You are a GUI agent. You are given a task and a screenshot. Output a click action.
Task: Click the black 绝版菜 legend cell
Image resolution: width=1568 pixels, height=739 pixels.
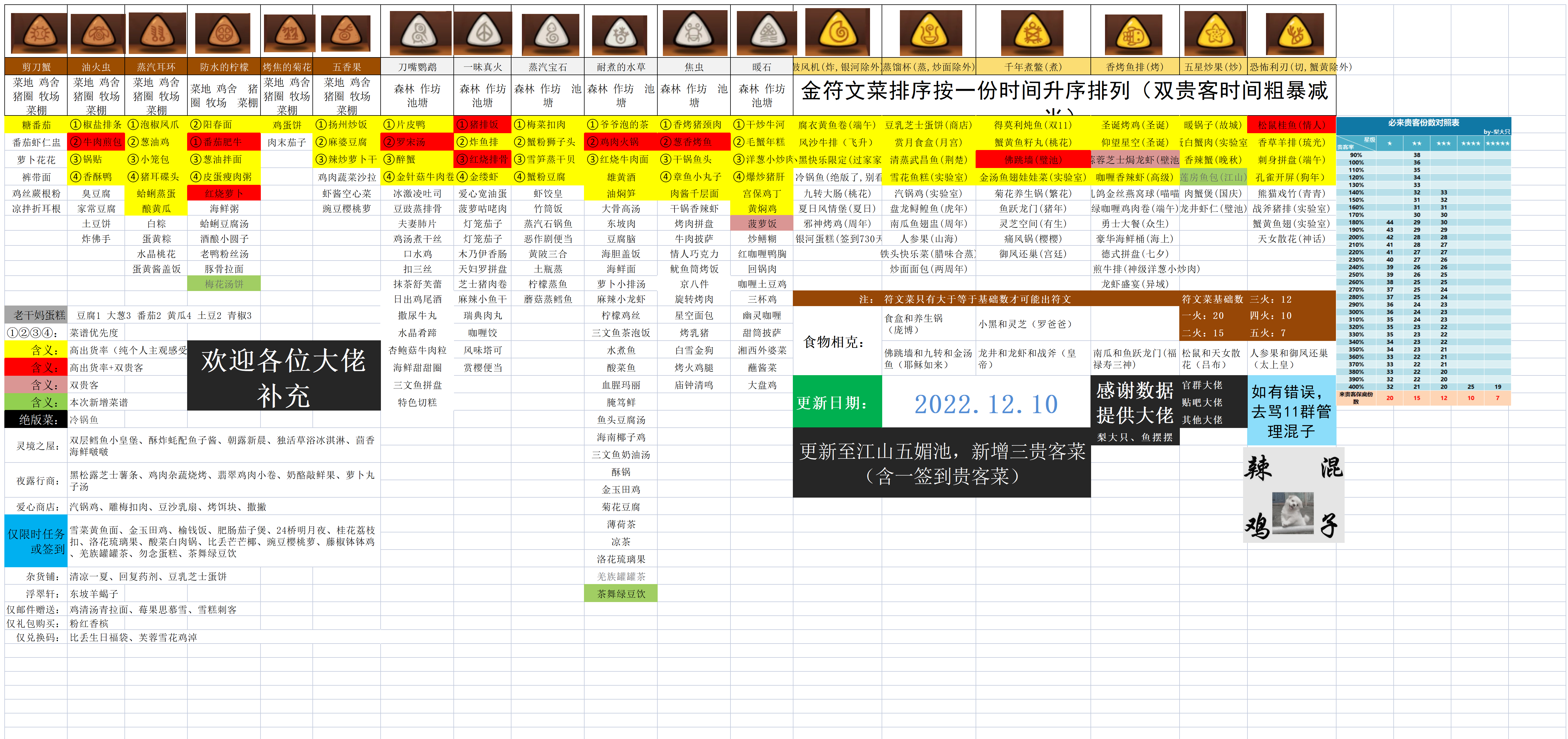point(36,420)
